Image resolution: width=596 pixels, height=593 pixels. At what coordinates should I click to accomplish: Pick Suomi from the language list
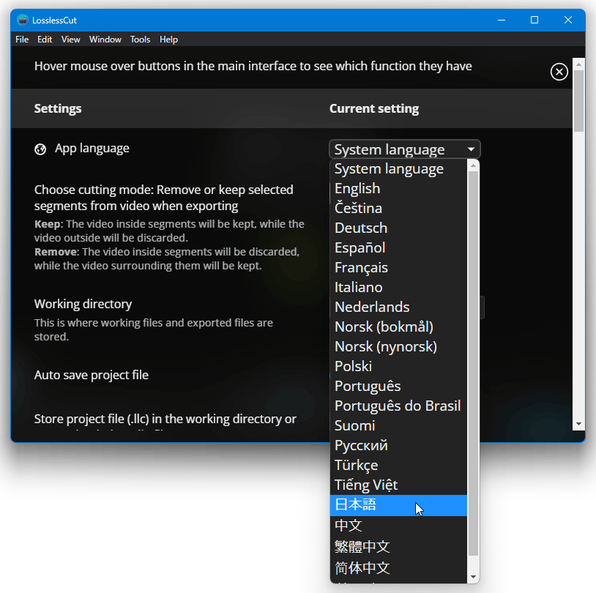coord(398,426)
